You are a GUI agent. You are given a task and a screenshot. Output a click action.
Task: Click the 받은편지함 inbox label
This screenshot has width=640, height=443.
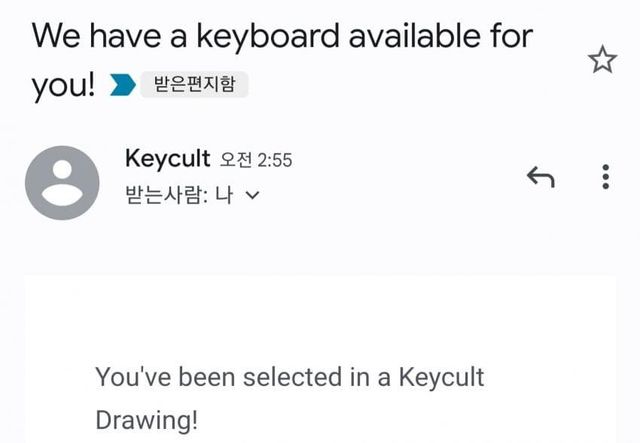(194, 85)
